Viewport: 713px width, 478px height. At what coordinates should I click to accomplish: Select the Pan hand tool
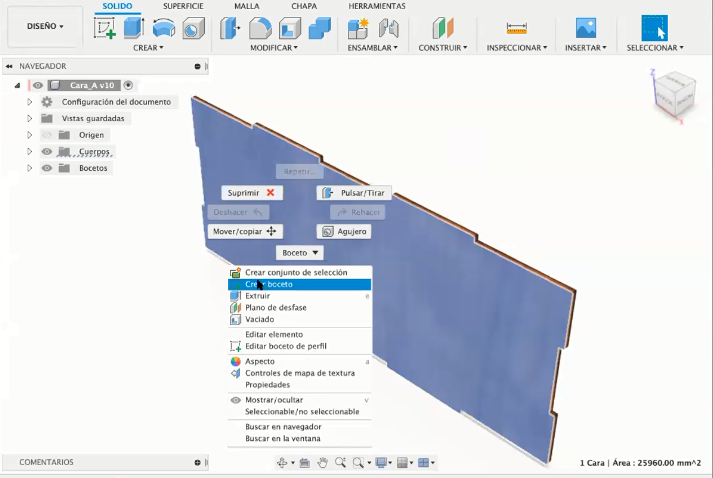[x=322, y=463]
